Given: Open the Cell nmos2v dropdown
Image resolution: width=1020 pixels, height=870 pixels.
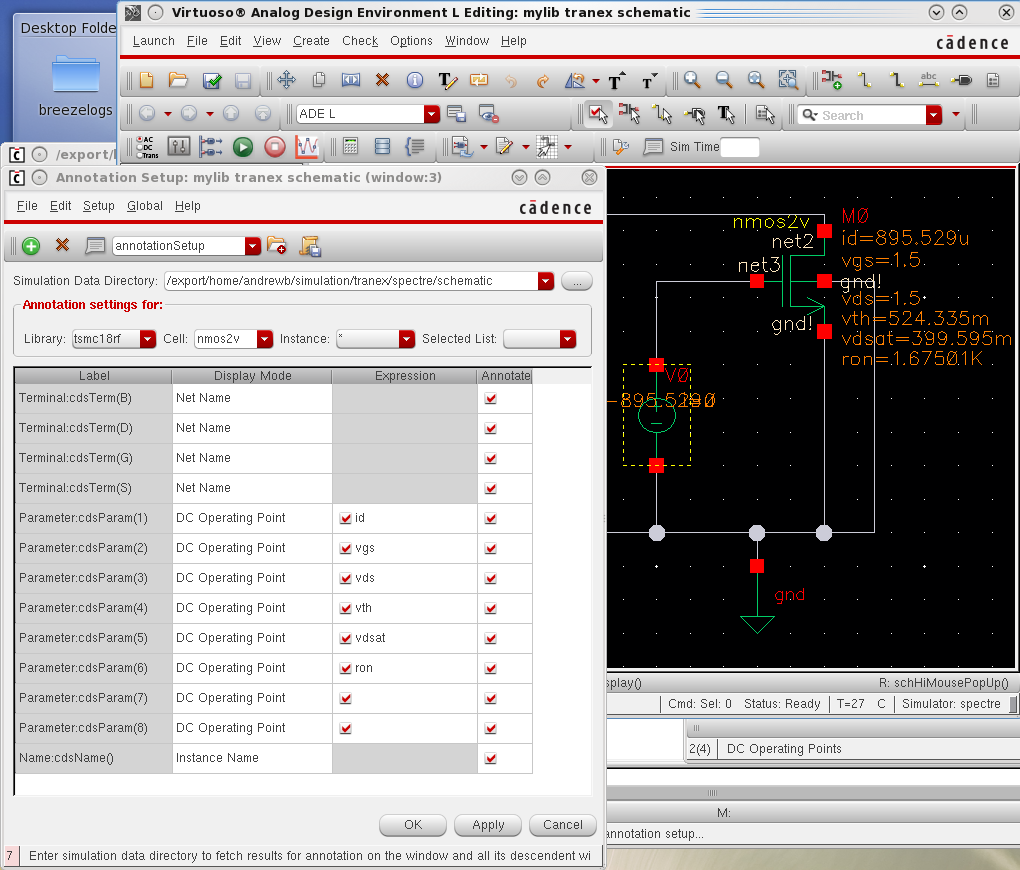Looking at the screenshot, I should tap(265, 339).
